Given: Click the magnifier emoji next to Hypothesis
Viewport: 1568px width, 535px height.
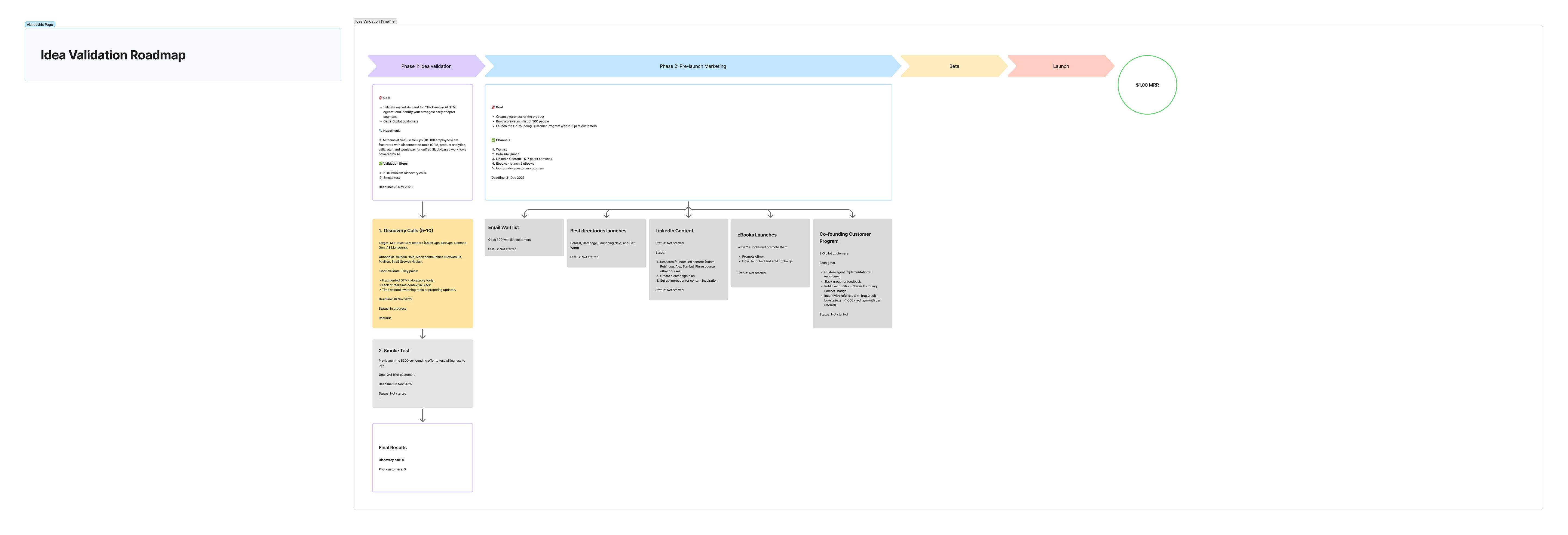Looking at the screenshot, I should 381,131.
